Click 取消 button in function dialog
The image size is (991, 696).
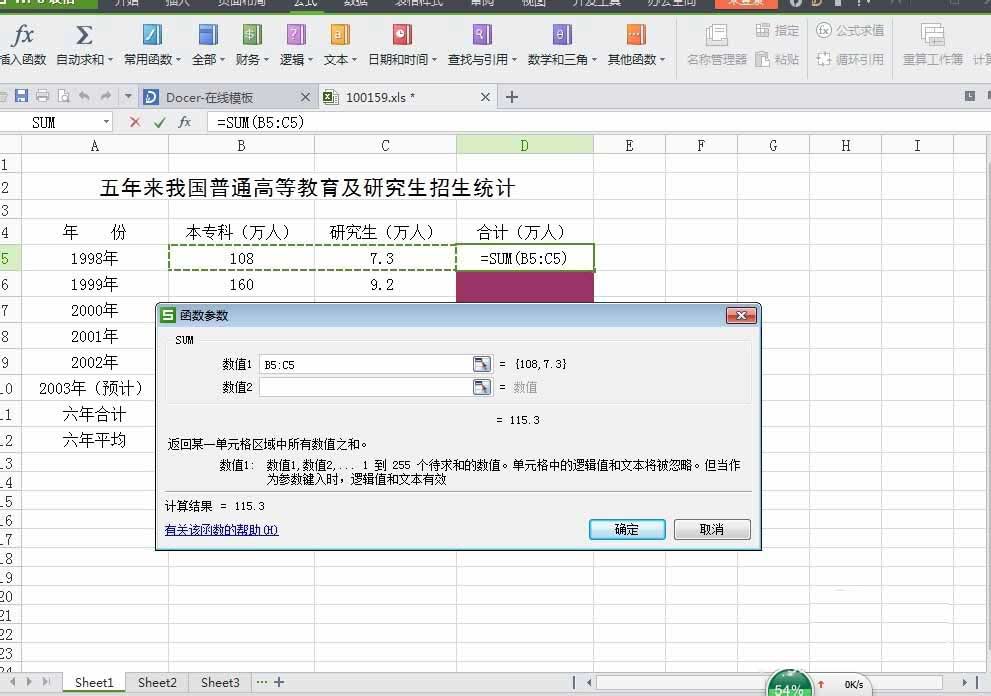(x=712, y=529)
